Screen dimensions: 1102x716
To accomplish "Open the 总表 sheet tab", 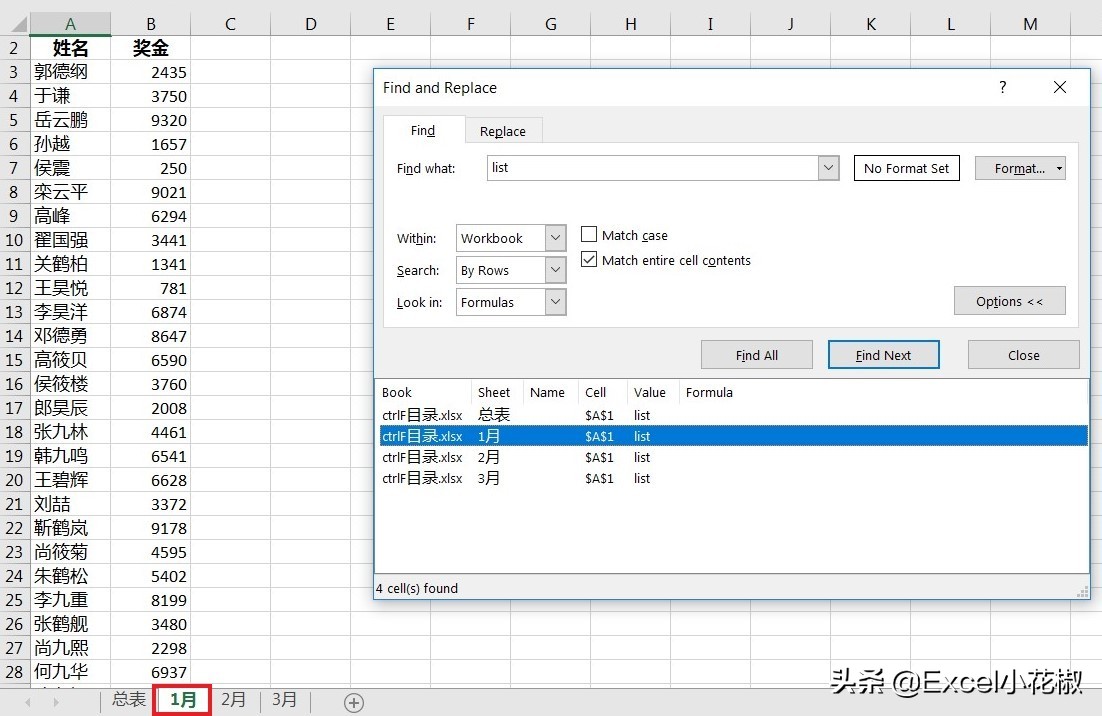I will tap(129, 700).
